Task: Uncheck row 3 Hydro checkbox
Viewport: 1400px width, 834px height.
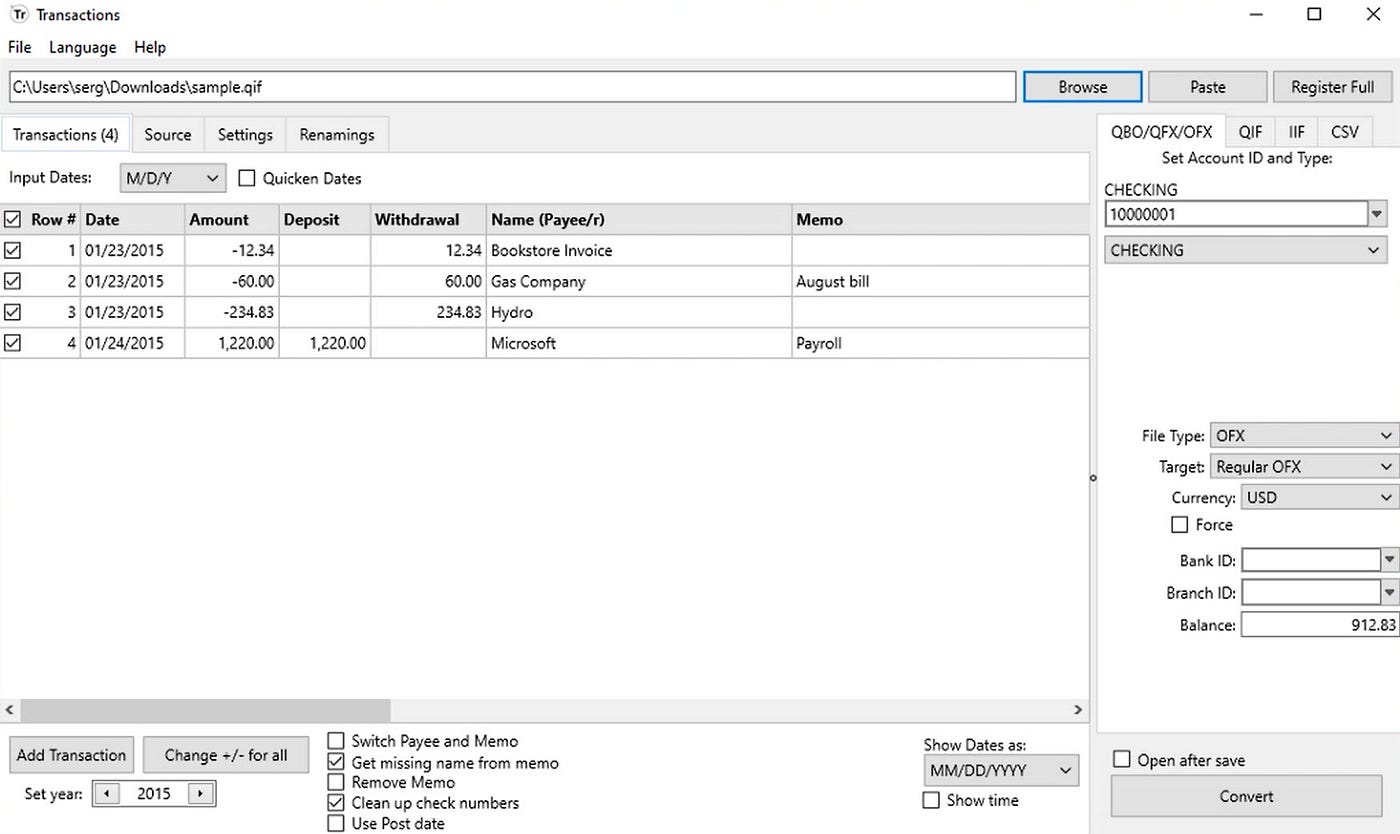Action: (13, 312)
